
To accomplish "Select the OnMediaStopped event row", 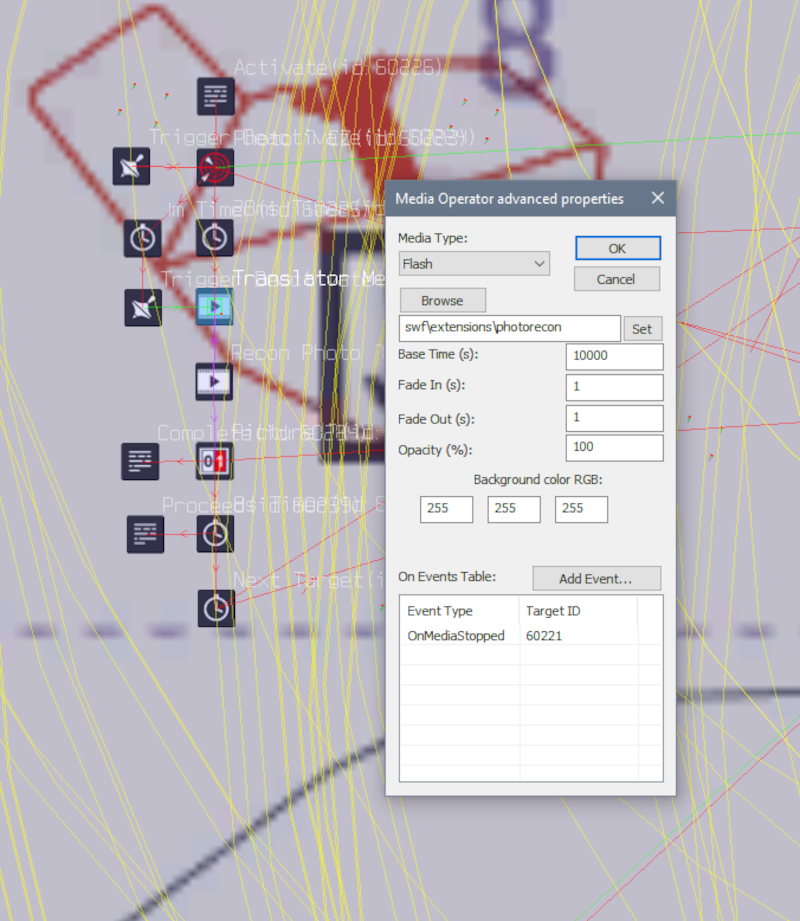I will [x=519, y=636].
